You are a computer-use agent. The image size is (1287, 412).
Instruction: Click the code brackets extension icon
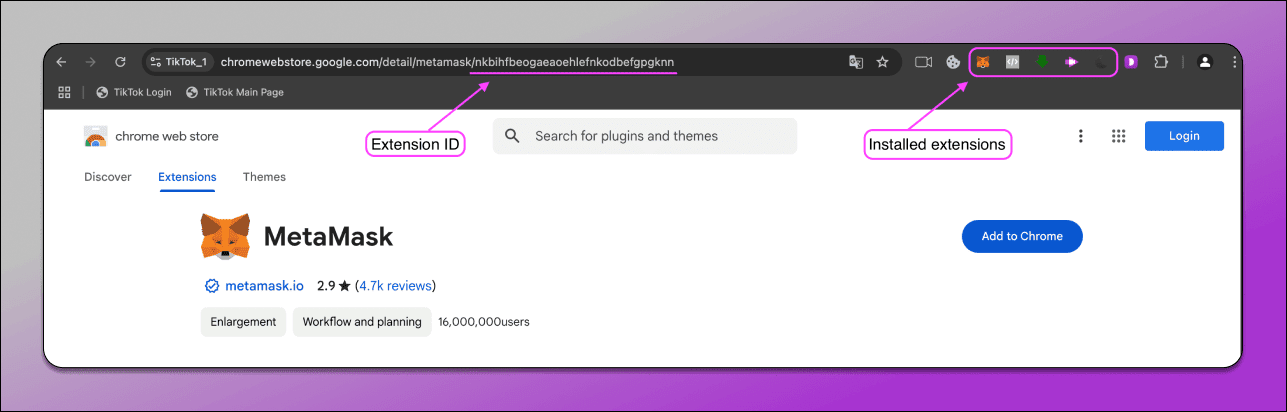pyautogui.click(x=1012, y=62)
